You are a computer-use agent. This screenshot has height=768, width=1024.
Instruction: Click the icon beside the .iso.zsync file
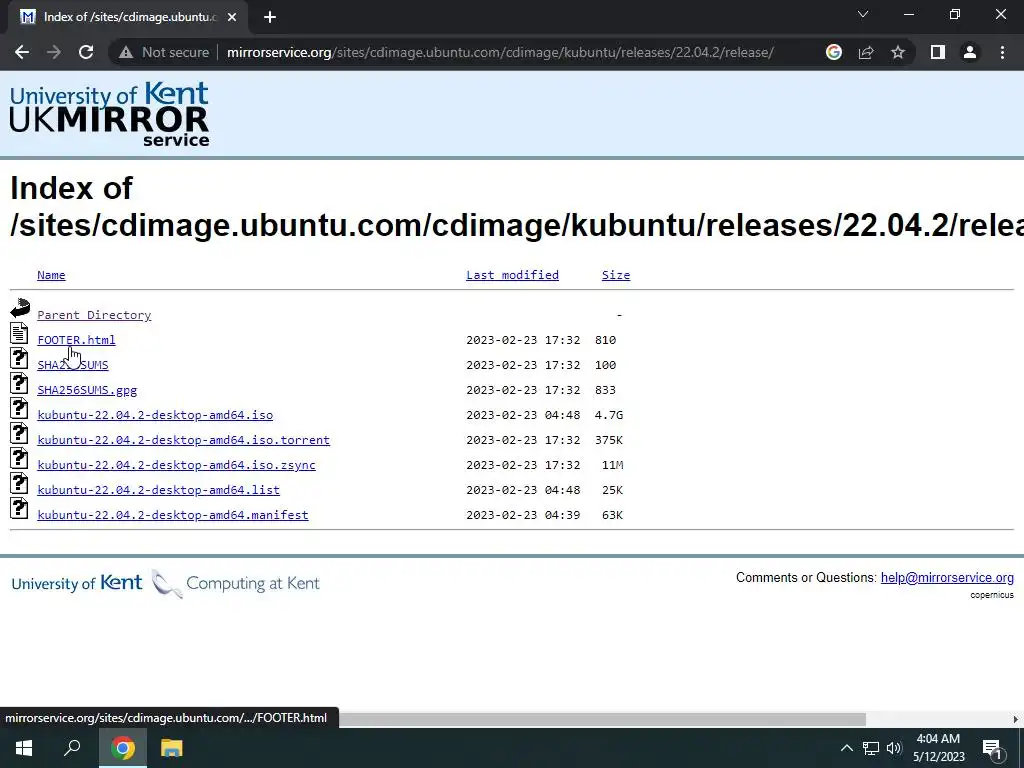(20, 458)
